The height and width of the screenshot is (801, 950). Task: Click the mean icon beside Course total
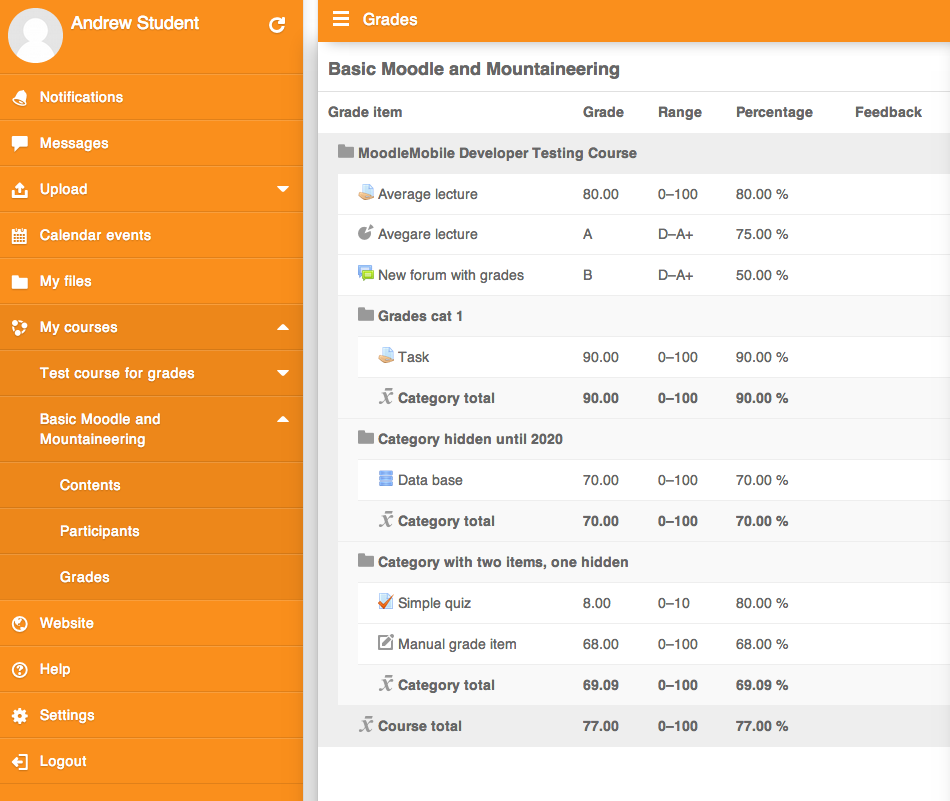click(366, 725)
